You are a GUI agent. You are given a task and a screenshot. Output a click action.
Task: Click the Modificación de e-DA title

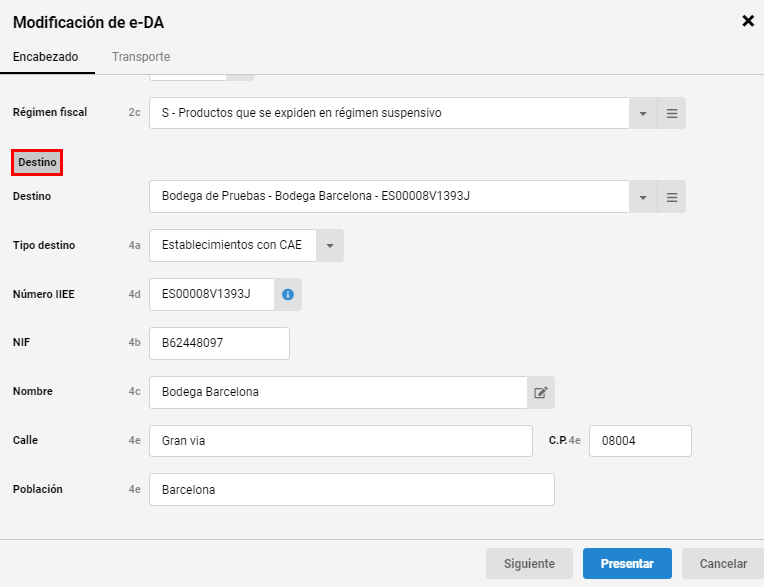(x=88, y=22)
